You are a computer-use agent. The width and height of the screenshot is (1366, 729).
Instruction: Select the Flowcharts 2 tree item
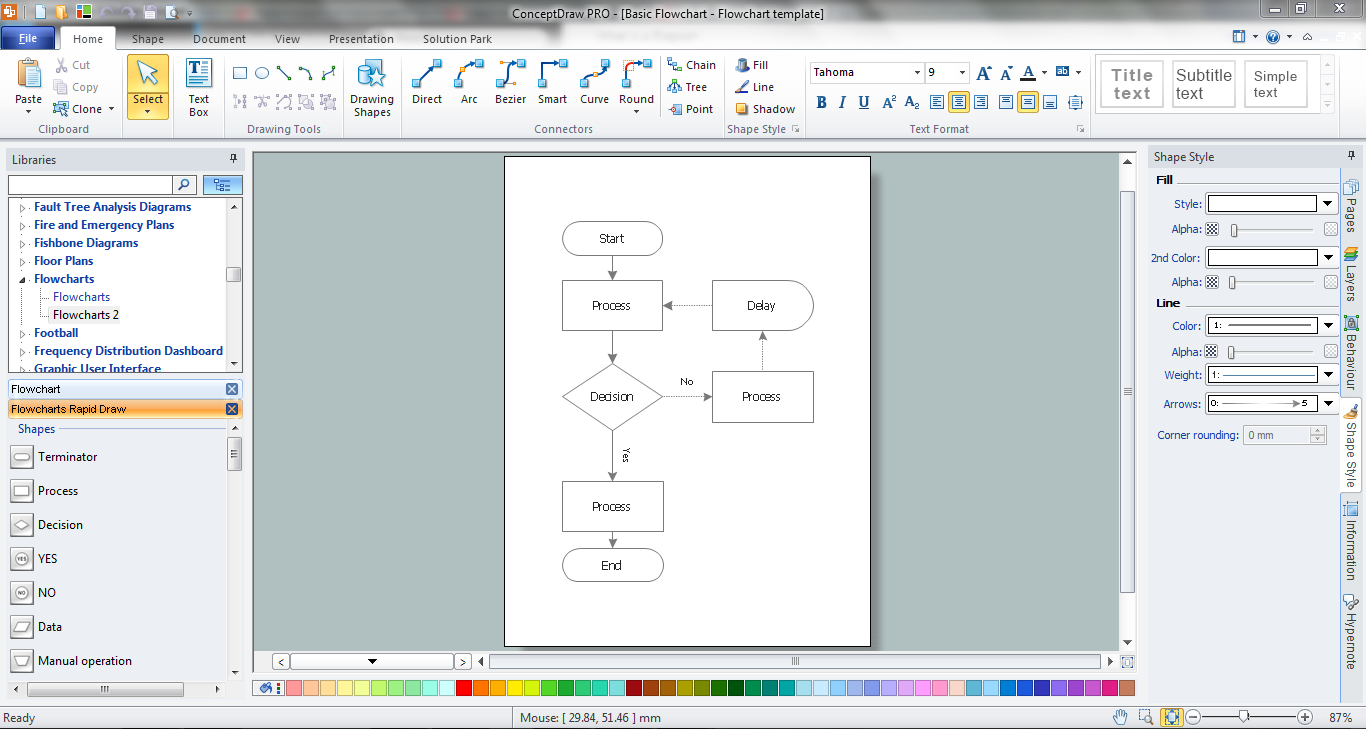pos(86,315)
